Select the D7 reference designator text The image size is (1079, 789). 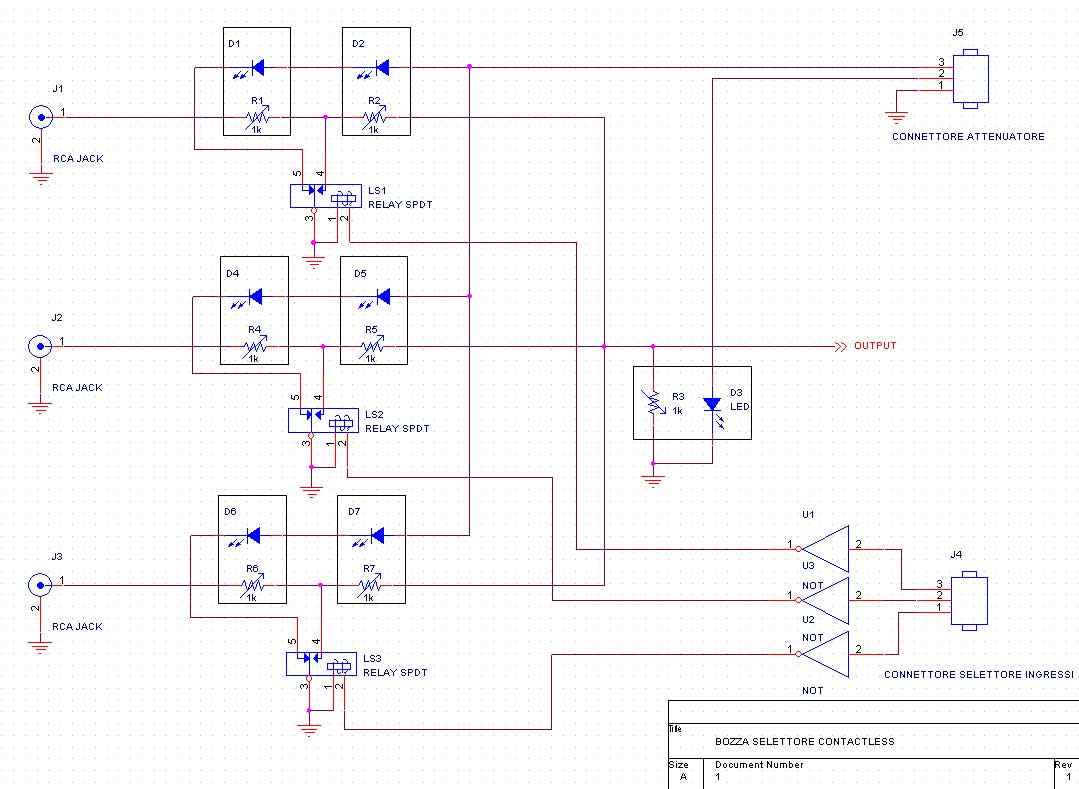[354, 512]
